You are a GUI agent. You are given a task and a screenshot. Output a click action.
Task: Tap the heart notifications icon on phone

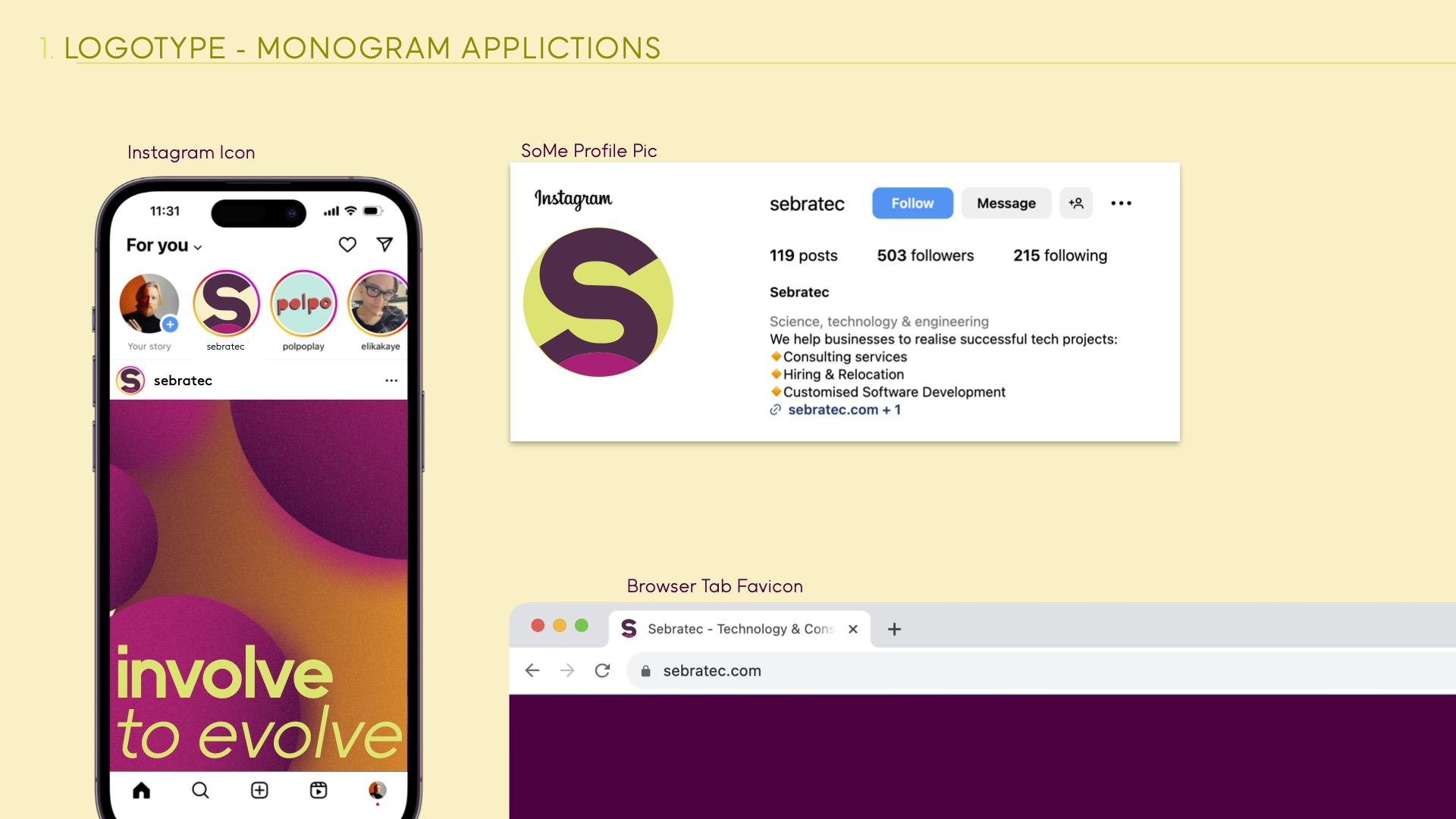[x=347, y=244]
